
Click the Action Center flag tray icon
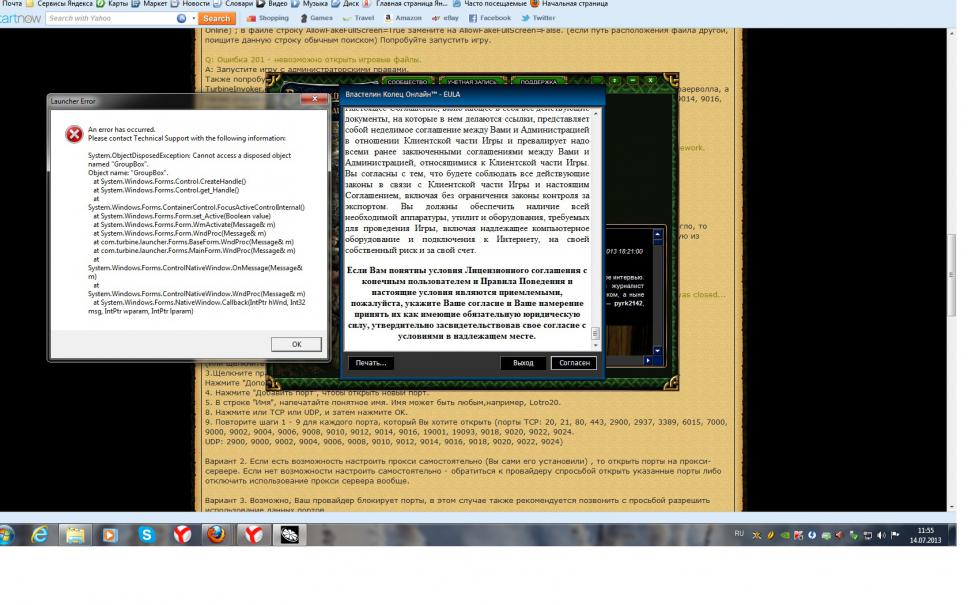[x=895, y=535]
